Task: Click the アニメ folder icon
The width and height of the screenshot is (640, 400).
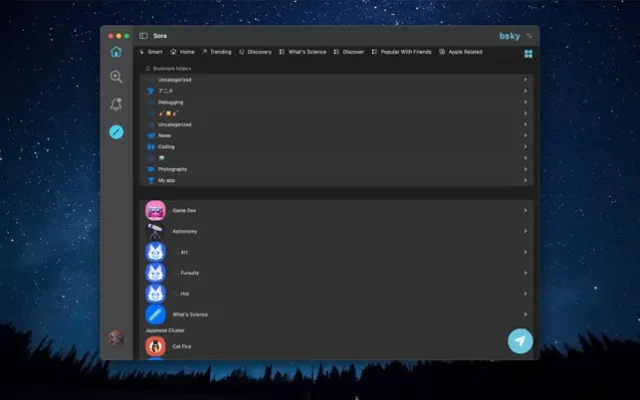Action: click(151, 91)
